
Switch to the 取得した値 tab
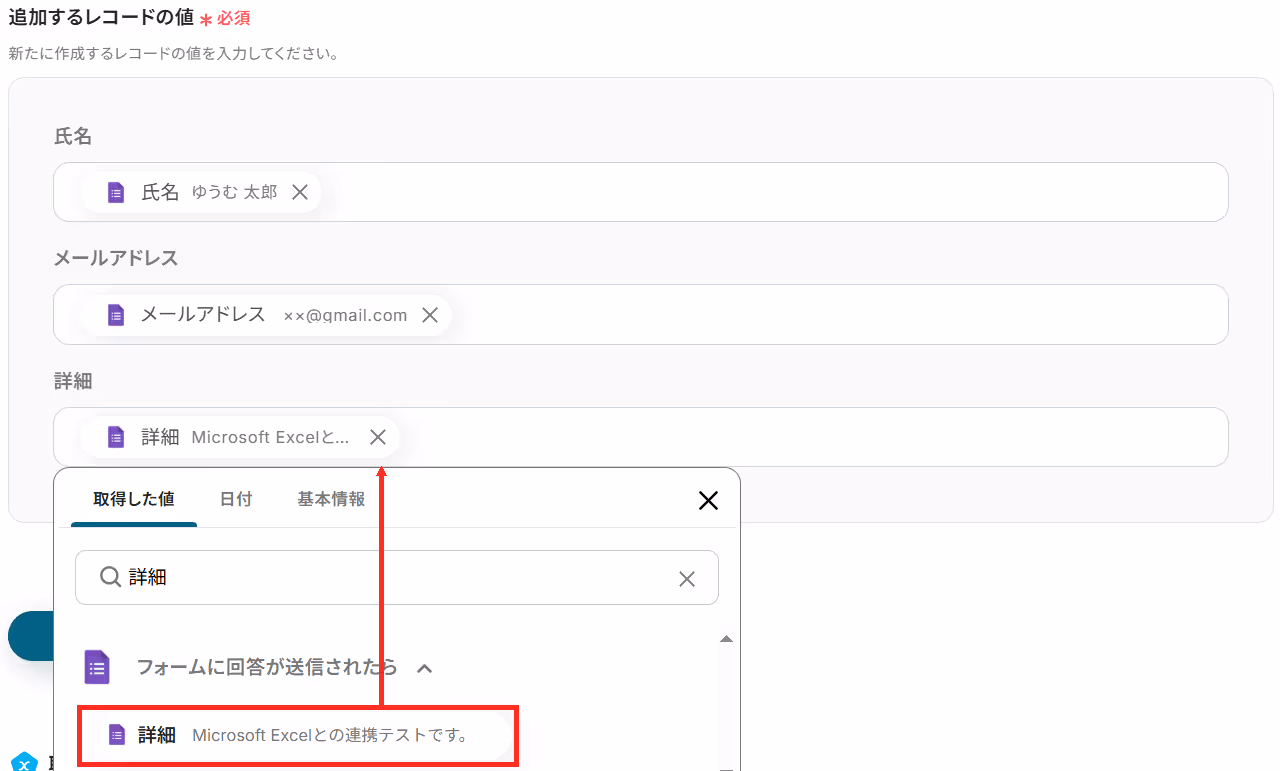134,499
